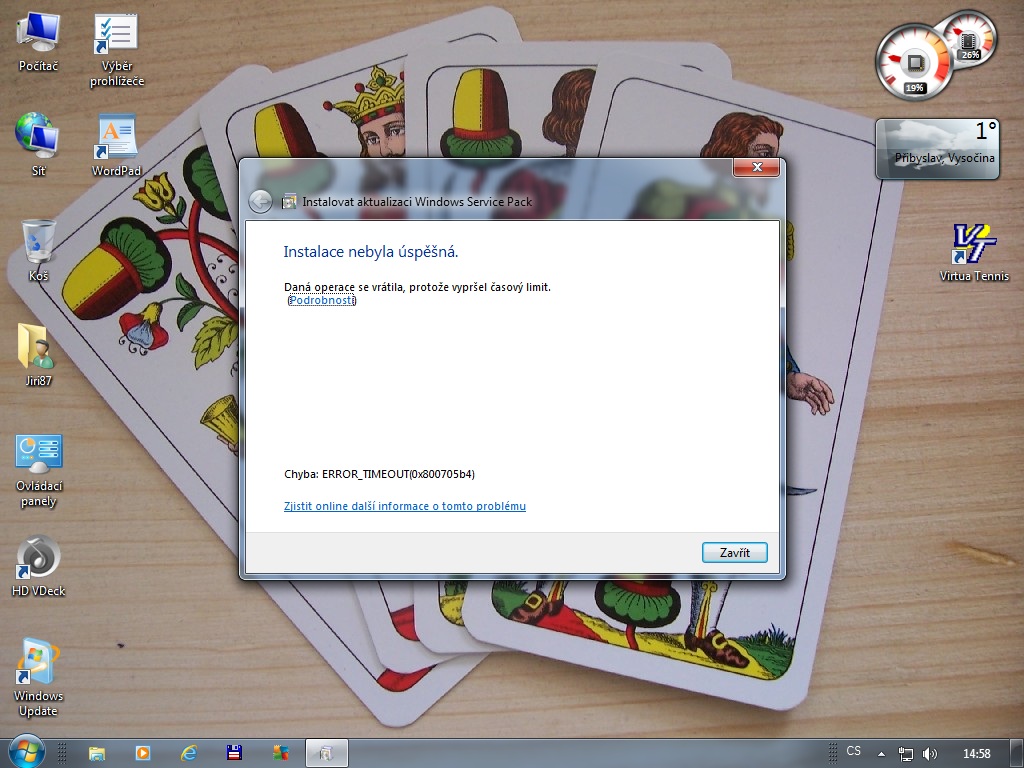Screen dimensions: 1024x768
Task: Click the dialog title Instalovat aktualizaci text
Action: 417,202
